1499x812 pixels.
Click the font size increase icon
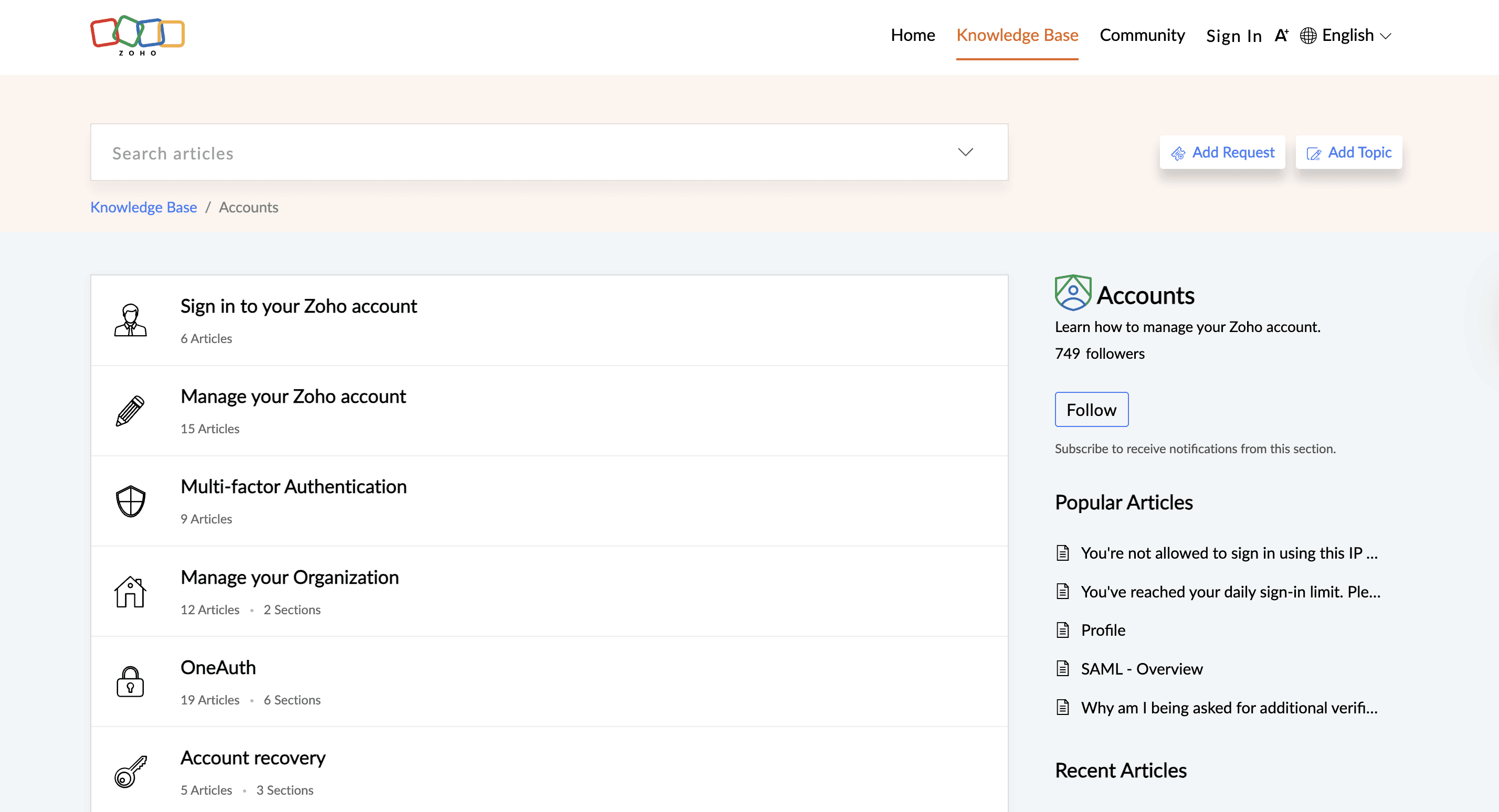1281,36
